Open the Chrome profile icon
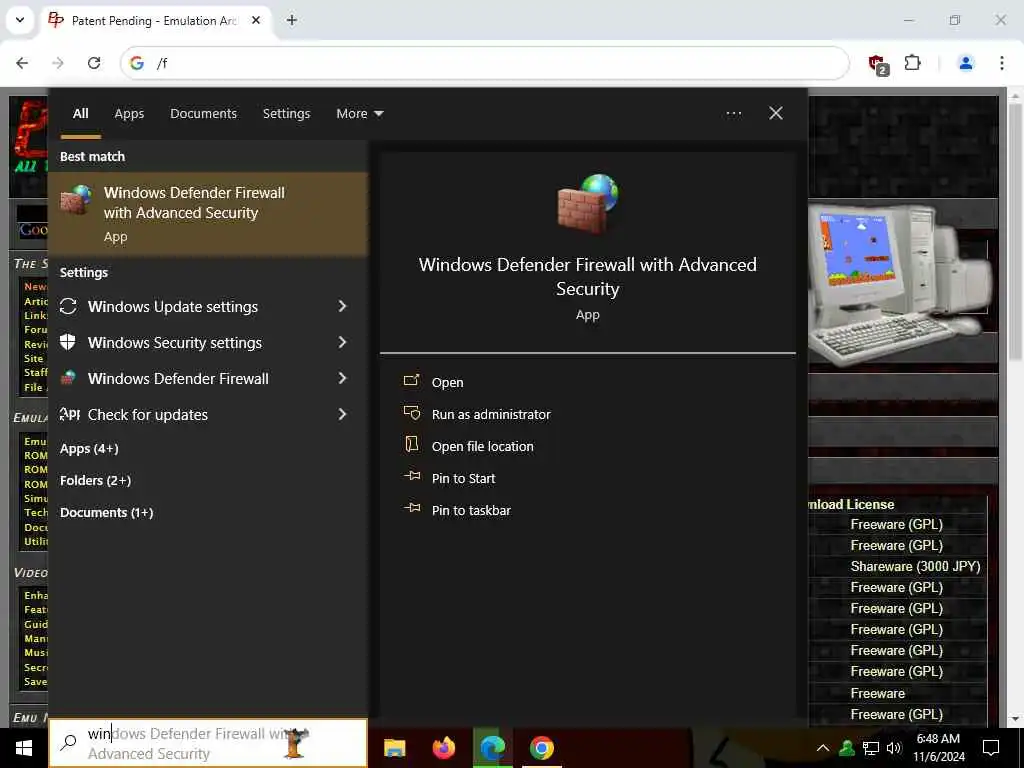1024x768 pixels. click(966, 63)
